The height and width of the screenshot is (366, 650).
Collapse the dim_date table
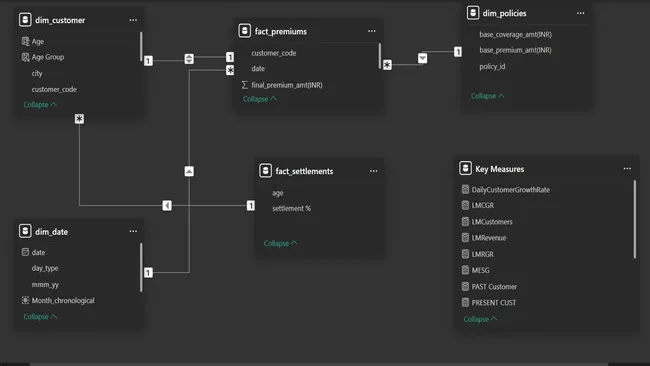40,316
